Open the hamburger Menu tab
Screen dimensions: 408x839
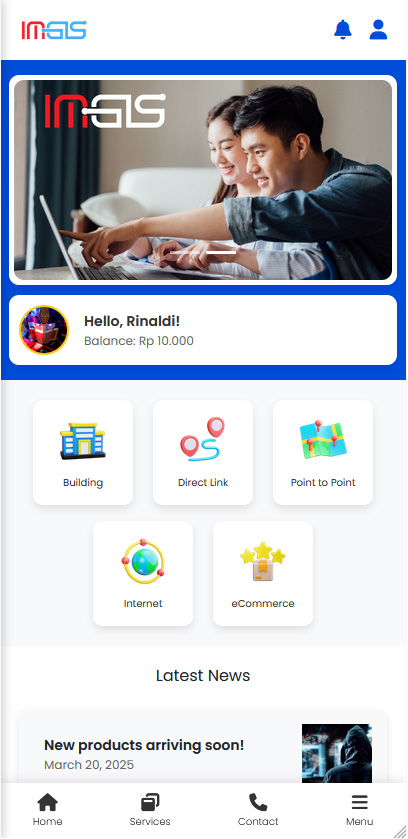tap(359, 810)
